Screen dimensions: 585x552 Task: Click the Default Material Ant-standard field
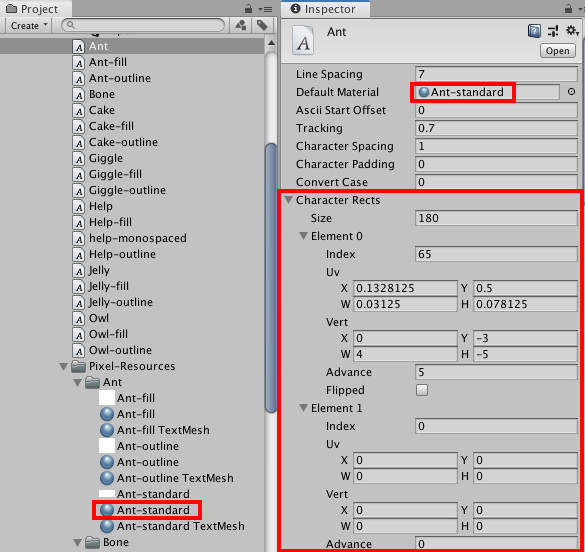(x=487, y=92)
